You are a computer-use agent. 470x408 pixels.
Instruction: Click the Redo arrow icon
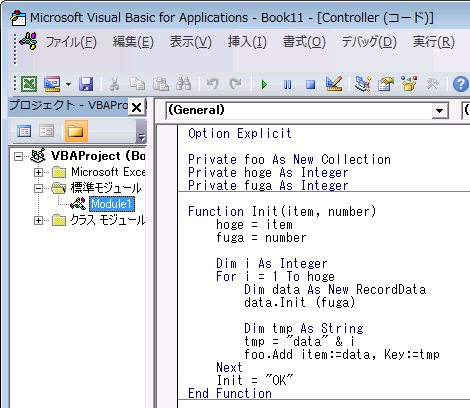pyautogui.click(x=235, y=84)
